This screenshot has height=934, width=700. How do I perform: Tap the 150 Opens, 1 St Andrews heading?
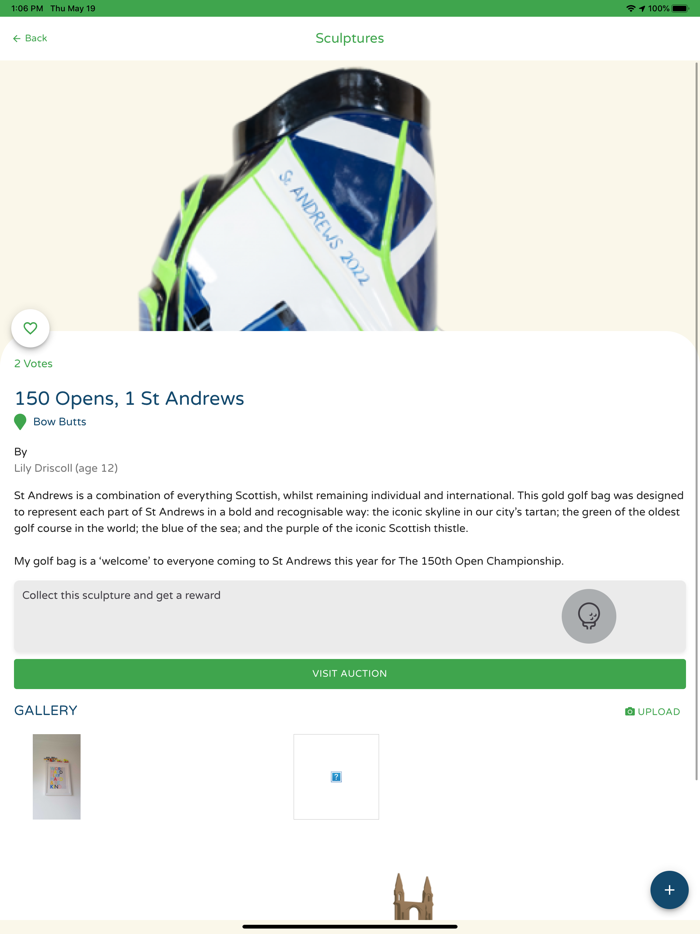pos(129,398)
